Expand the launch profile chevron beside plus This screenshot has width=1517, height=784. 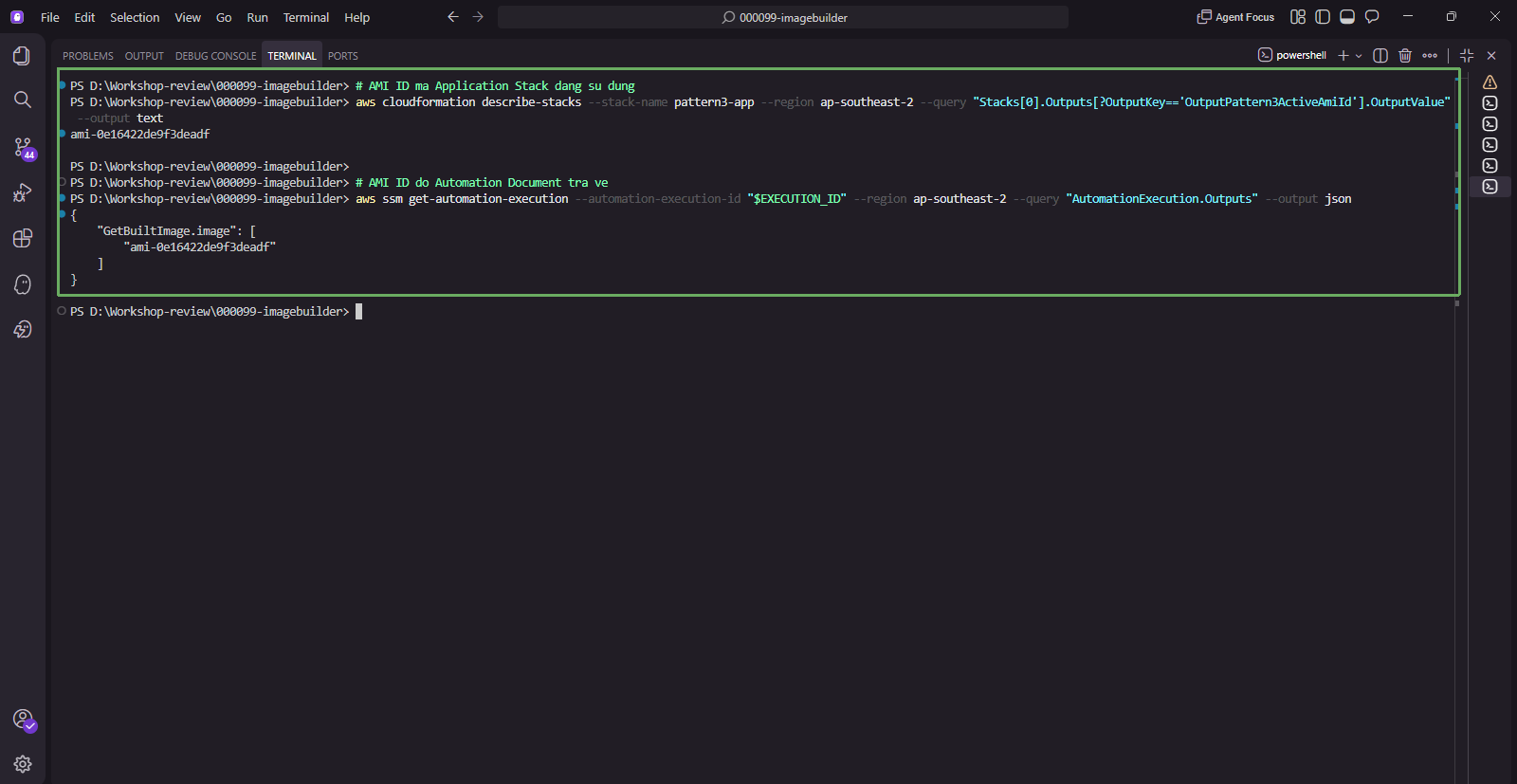tap(1359, 56)
